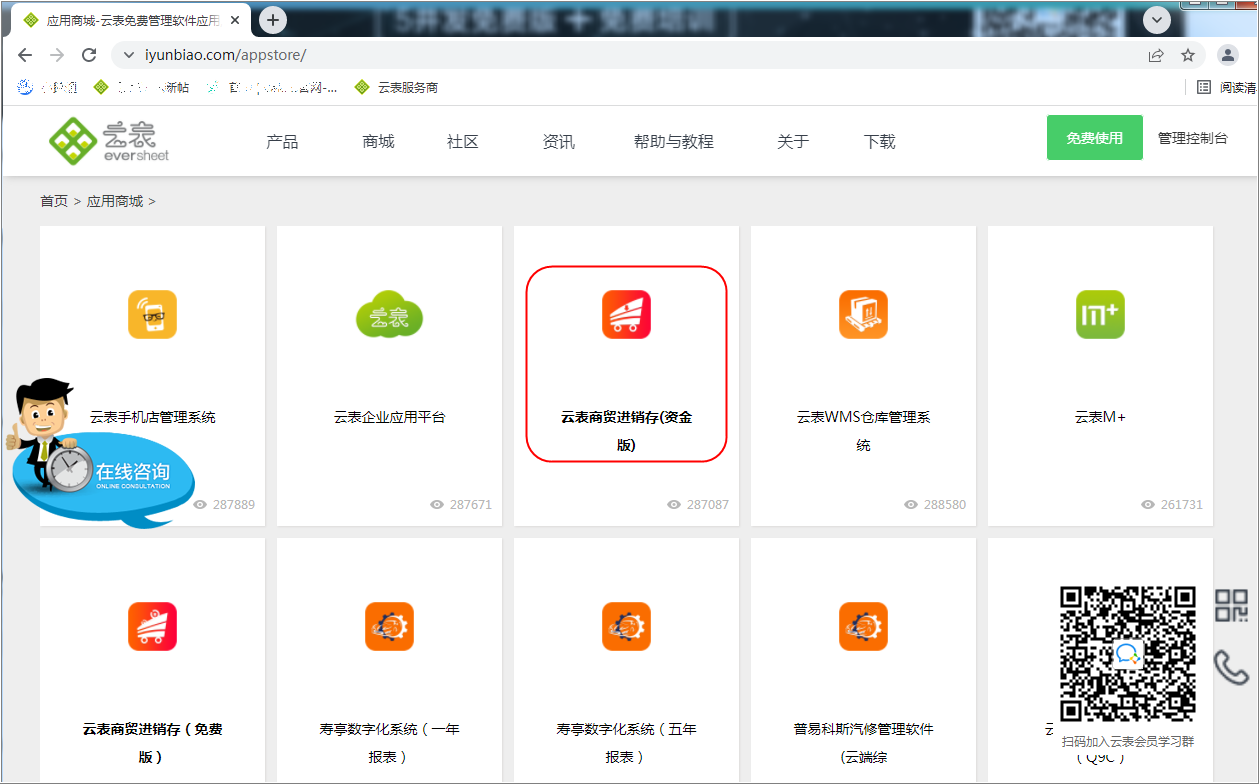Click the eye view count 288580
Screen dimensions: 1259x784
pos(935,504)
